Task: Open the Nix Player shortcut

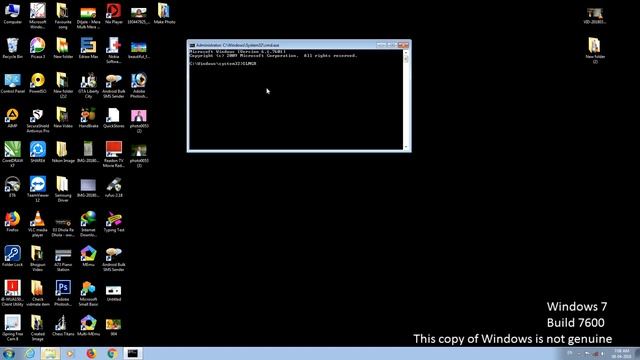Action: pyautogui.click(x=113, y=13)
